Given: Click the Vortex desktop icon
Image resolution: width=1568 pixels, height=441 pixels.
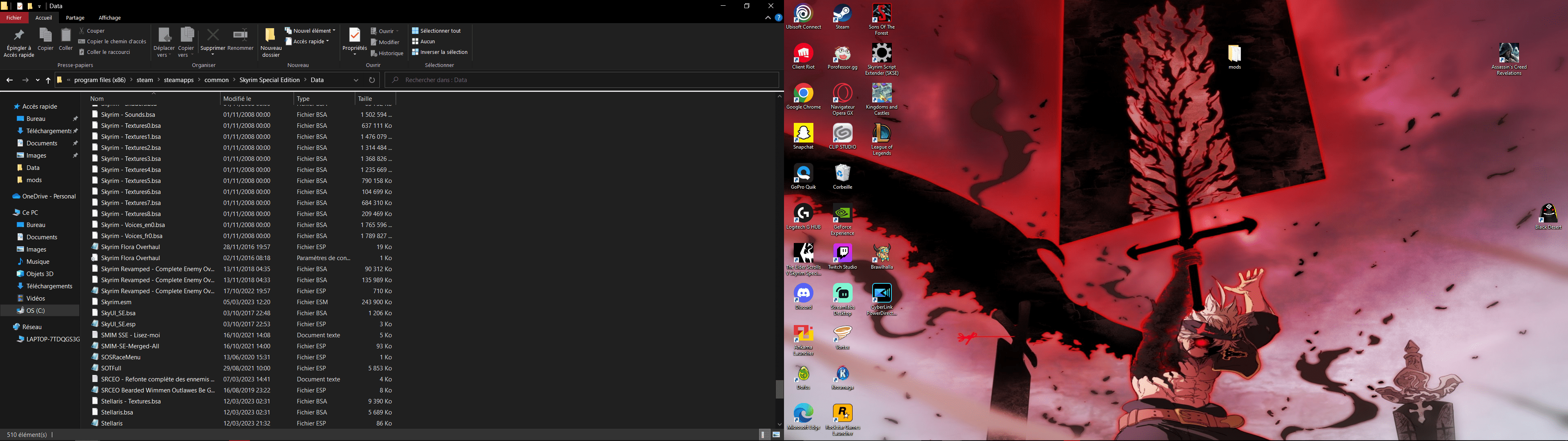Looking at the screenshot, I should tap(842, 337).
